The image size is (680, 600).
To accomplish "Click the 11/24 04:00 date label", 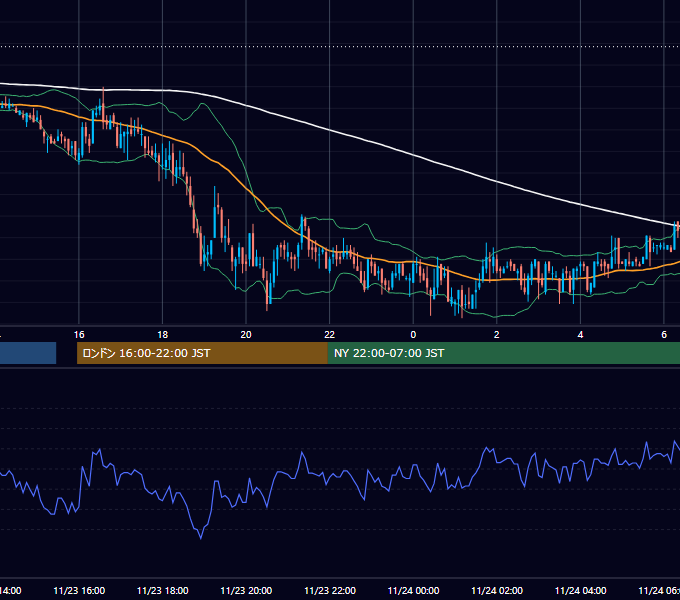I will [581, 590].
